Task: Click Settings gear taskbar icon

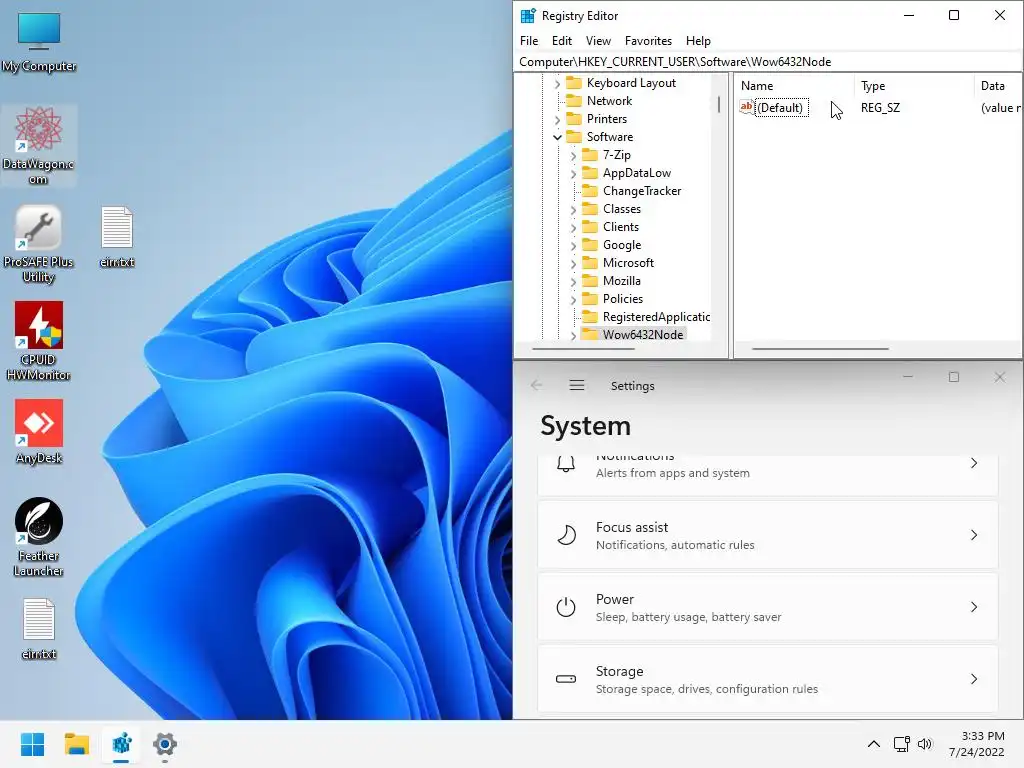Action: point(165,744)
